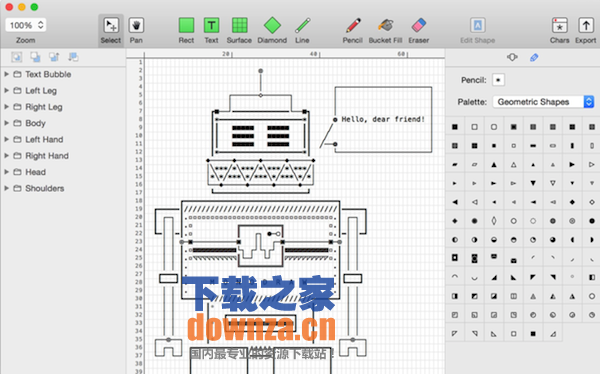600x374 pixels.
Task: Choose the large white left-pointing triangle glyph
Action: (x=474, y=202)
